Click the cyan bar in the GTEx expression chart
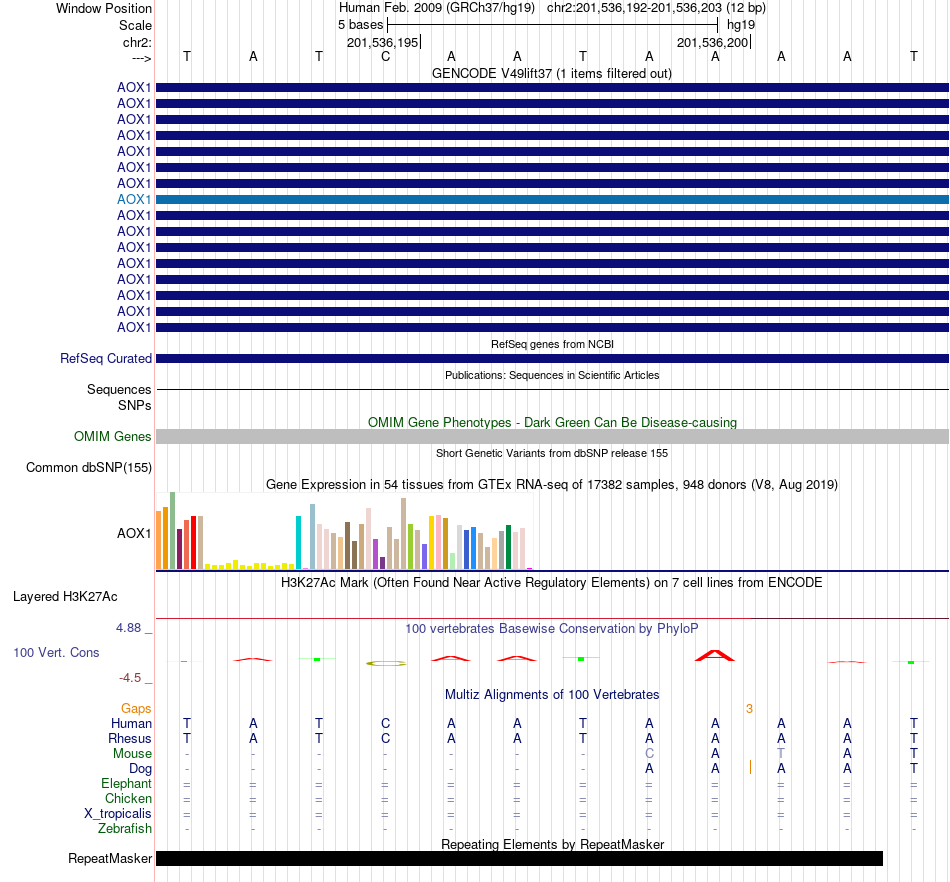Viewport: 950px width, 882px height. (298, 542)
